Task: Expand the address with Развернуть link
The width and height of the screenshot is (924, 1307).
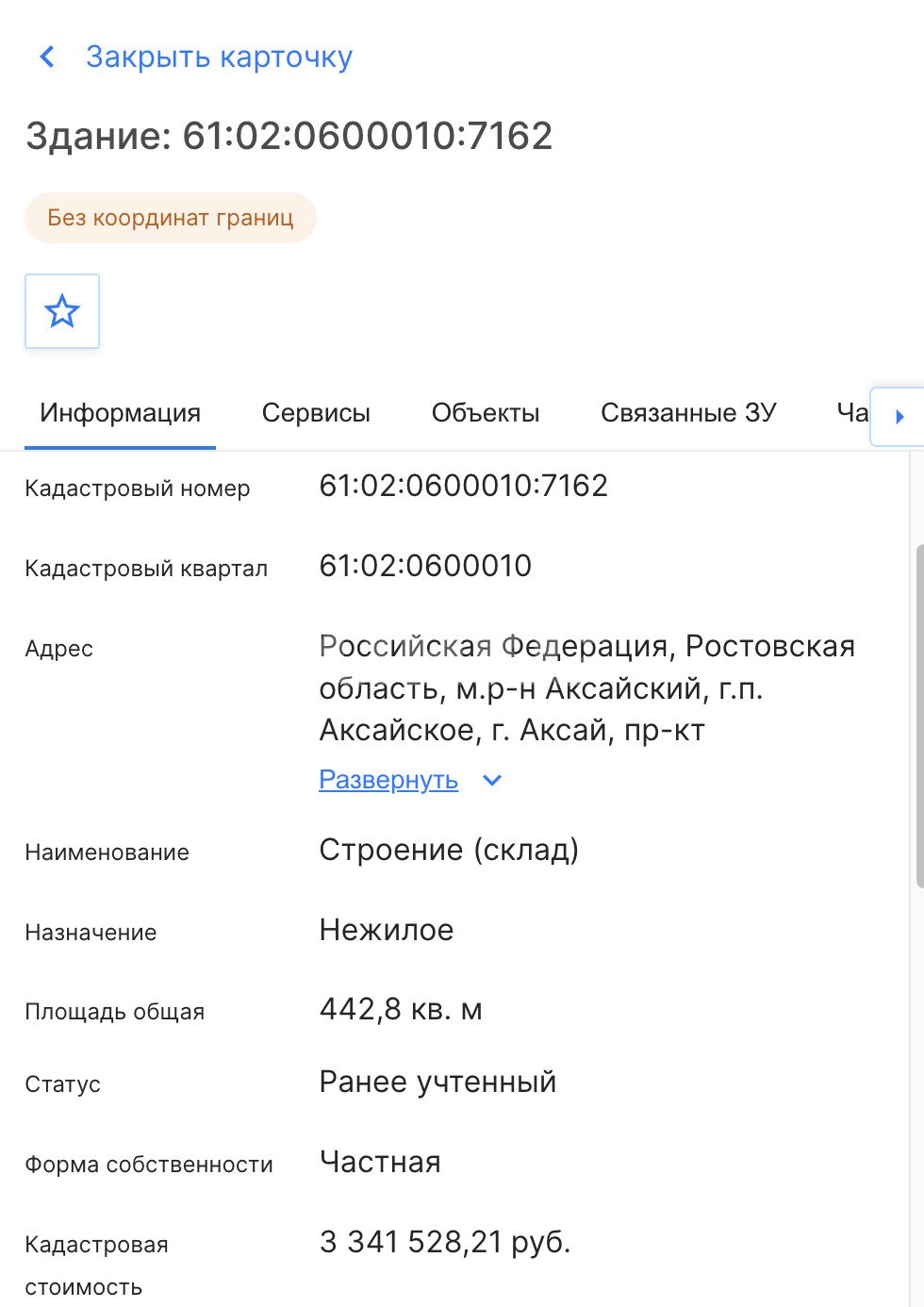Action: [x=388, y=780]
